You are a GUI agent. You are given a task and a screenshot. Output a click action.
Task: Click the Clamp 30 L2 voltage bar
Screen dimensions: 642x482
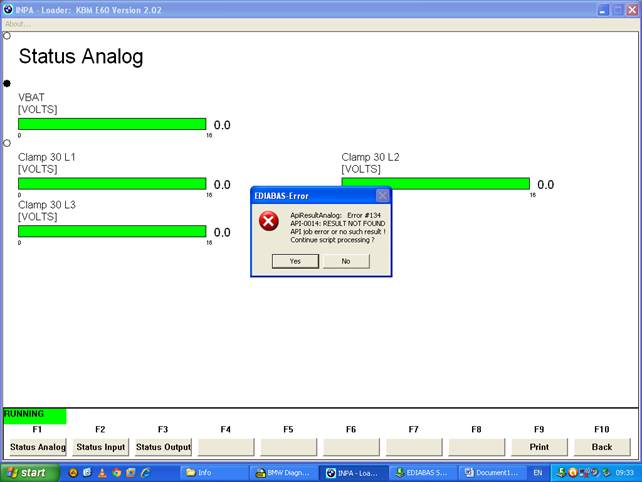tap(435, 184)
